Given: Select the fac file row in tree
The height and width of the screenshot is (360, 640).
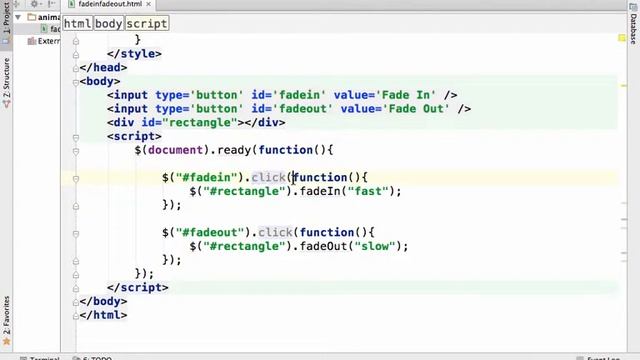Looking at the screenshot, I should [37, 29].
